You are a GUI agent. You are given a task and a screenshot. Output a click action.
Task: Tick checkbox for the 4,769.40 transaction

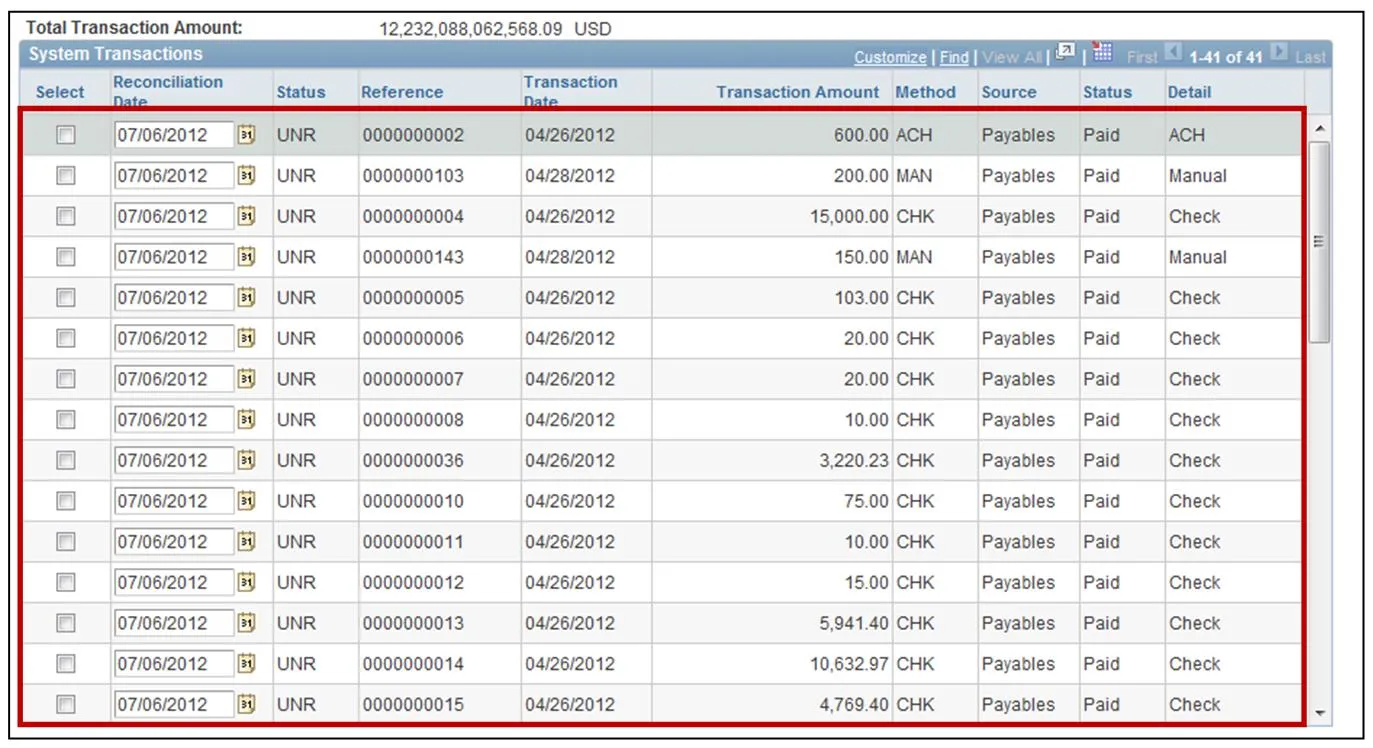[x=66, y=704]
